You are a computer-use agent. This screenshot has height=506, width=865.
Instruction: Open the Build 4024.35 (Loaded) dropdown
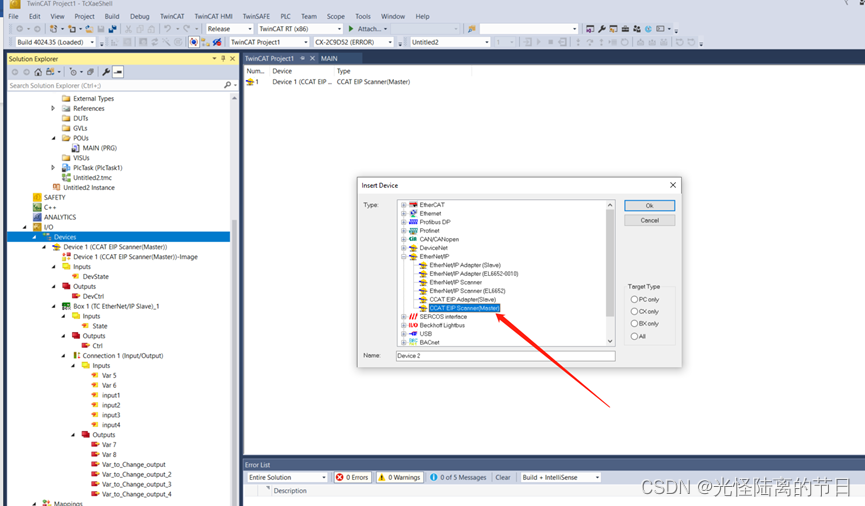coord(92,42)
